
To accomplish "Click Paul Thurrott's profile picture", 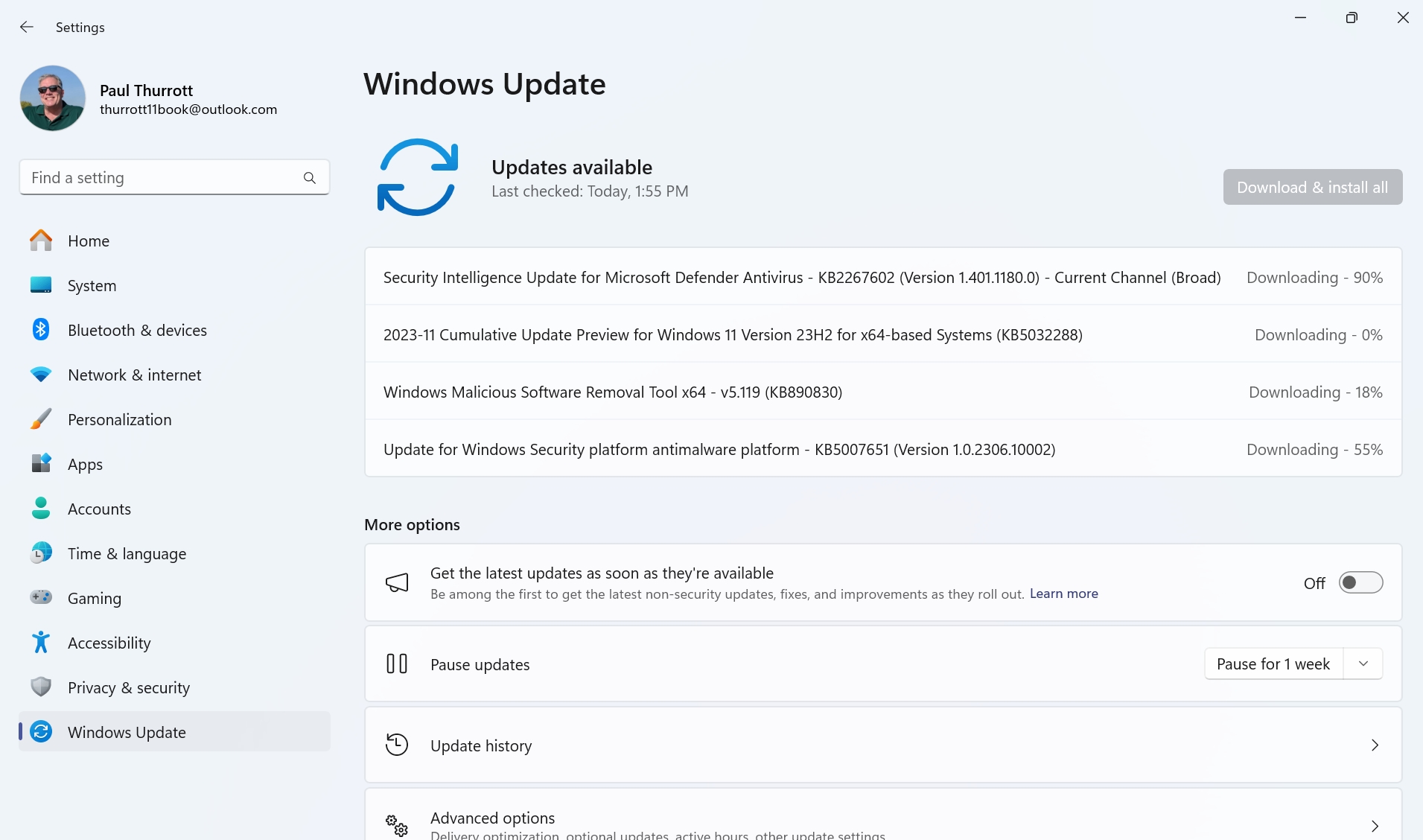I will pyautogui.click(x=53, y=98).
